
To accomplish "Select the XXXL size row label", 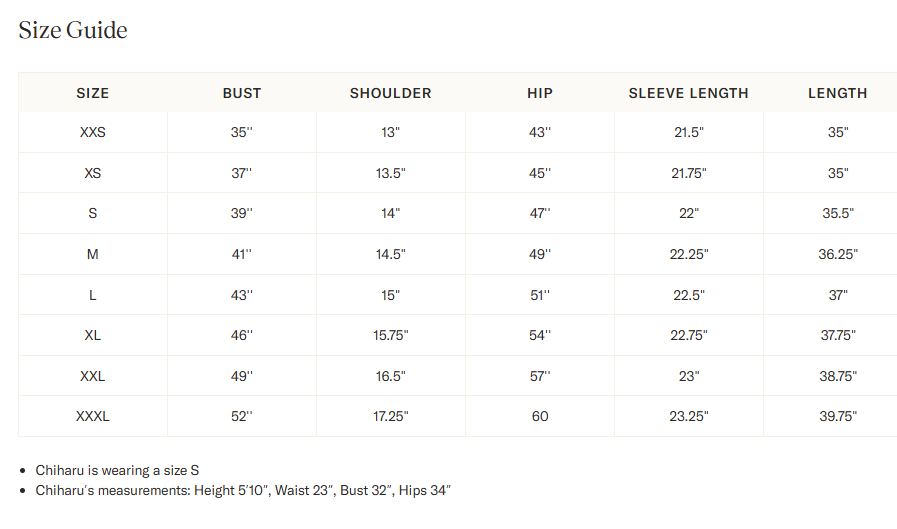I will pos(93,416).
